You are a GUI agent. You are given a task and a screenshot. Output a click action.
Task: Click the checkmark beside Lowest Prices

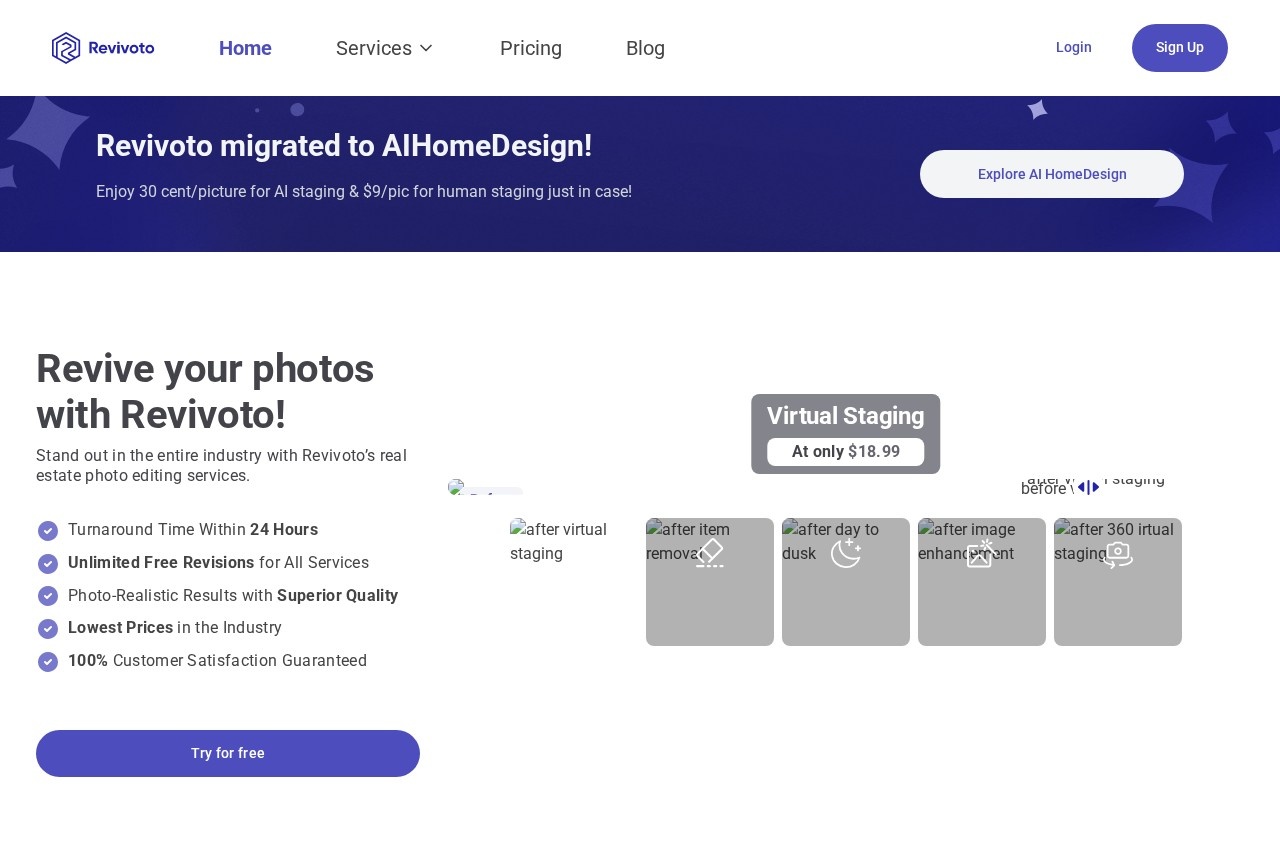point(48,629)
